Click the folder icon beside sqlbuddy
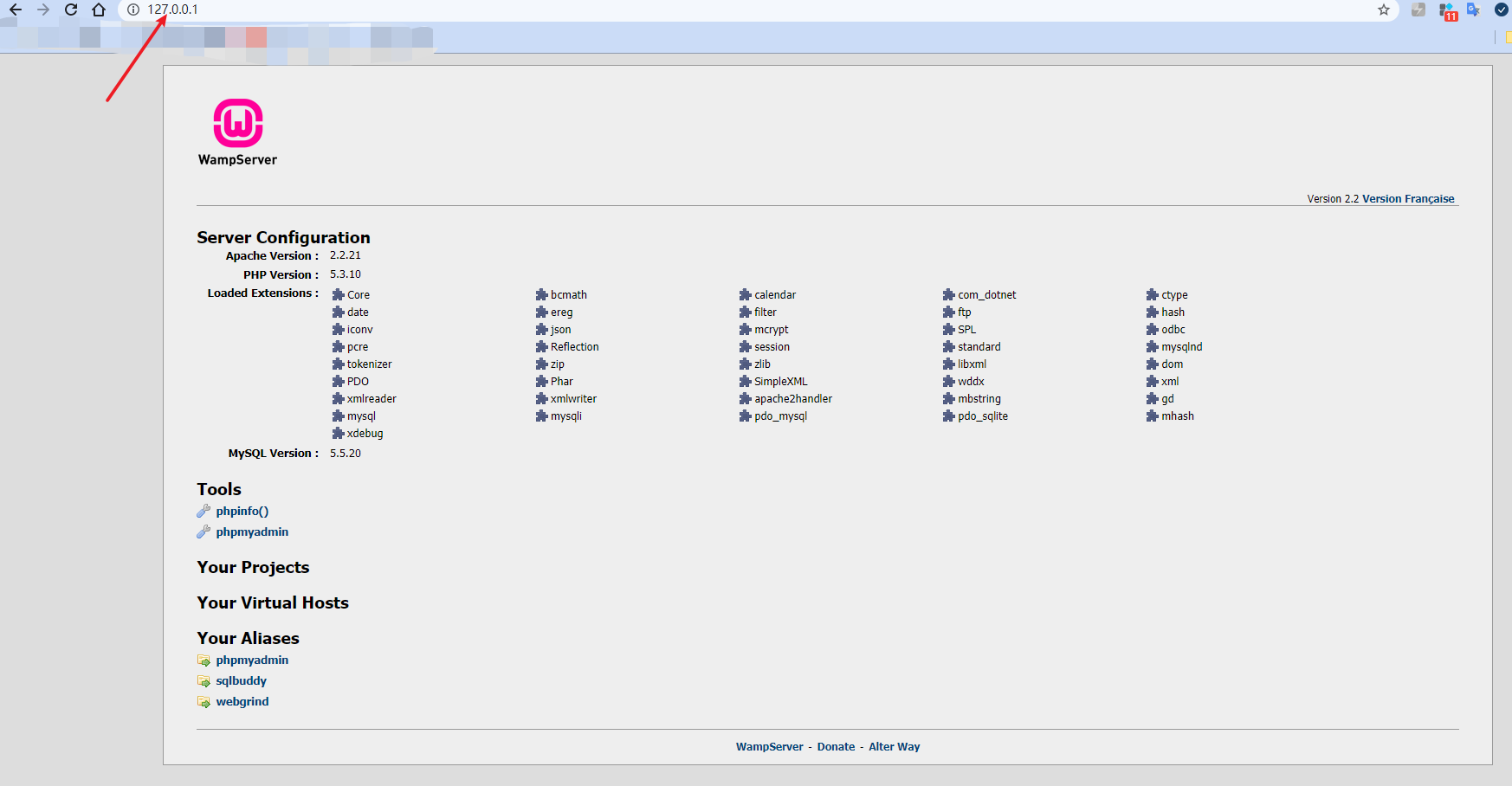The width and height of the screenshot is (1512, 786). point(204,681)
